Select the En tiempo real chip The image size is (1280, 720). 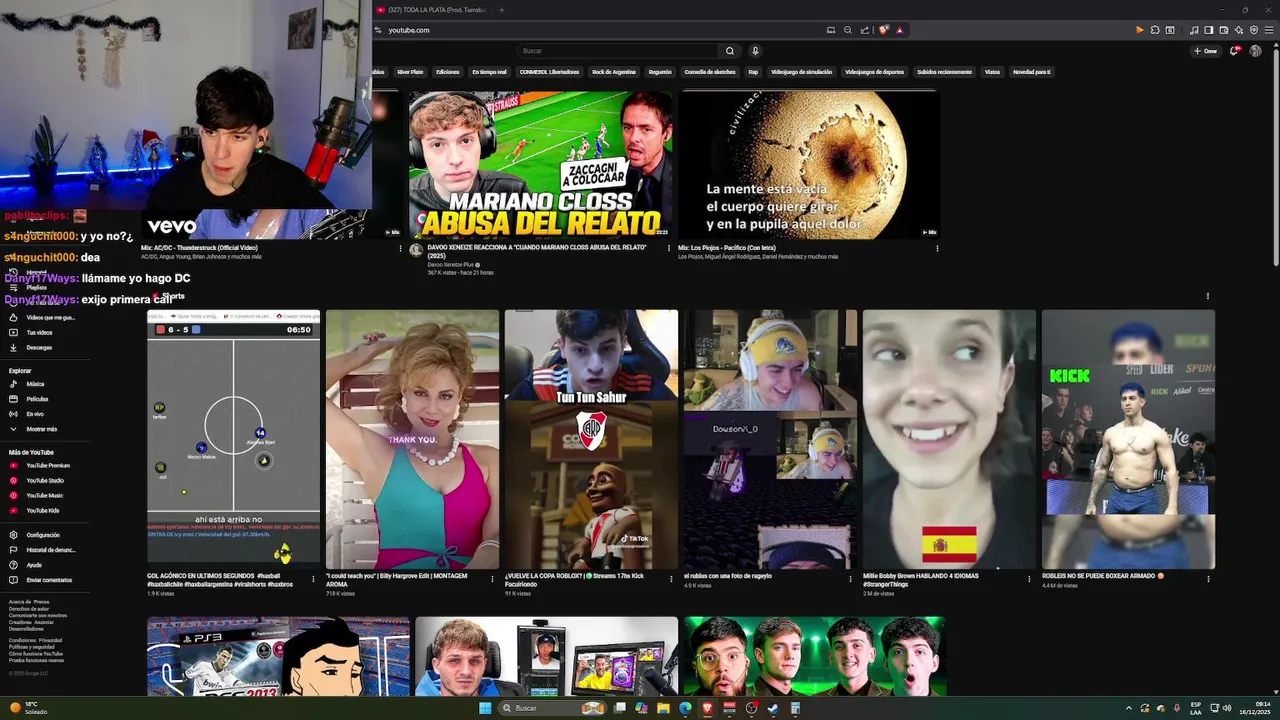coord(490,72)
